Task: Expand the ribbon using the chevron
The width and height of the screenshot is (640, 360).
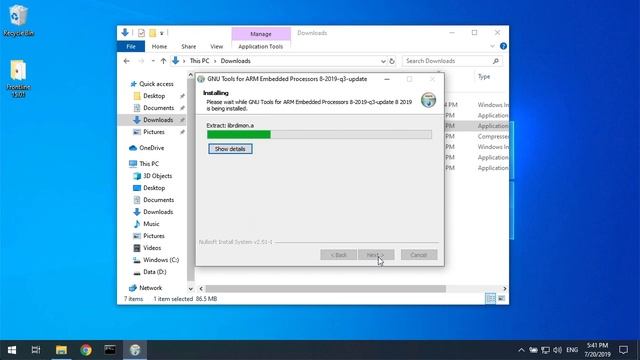Action: [492, 46]
